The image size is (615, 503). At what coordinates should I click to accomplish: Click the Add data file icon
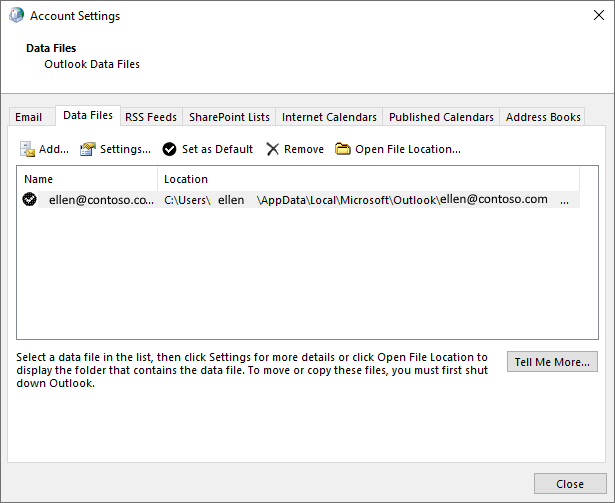pos(27,149)
